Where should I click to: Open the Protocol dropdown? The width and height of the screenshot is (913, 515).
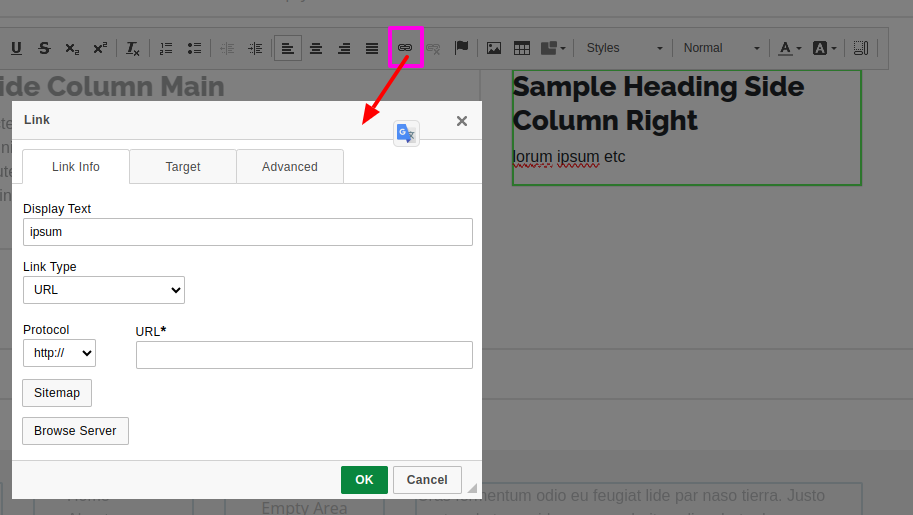coord(59,353)
